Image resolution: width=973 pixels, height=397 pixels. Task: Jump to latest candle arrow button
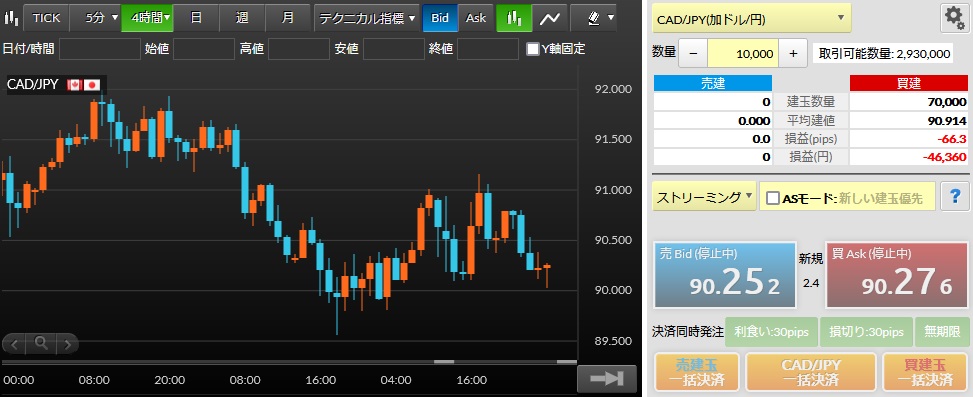[607, 379]
